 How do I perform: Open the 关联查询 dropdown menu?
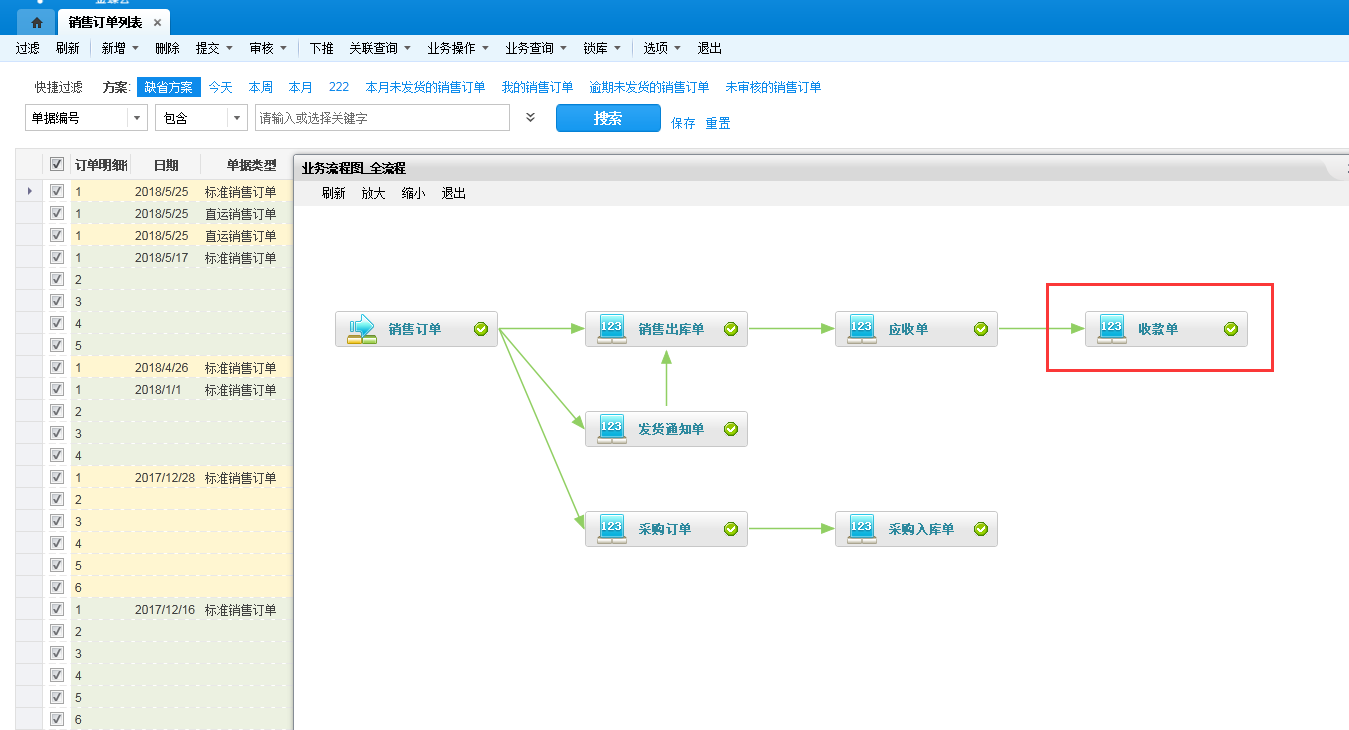point(379,48)
